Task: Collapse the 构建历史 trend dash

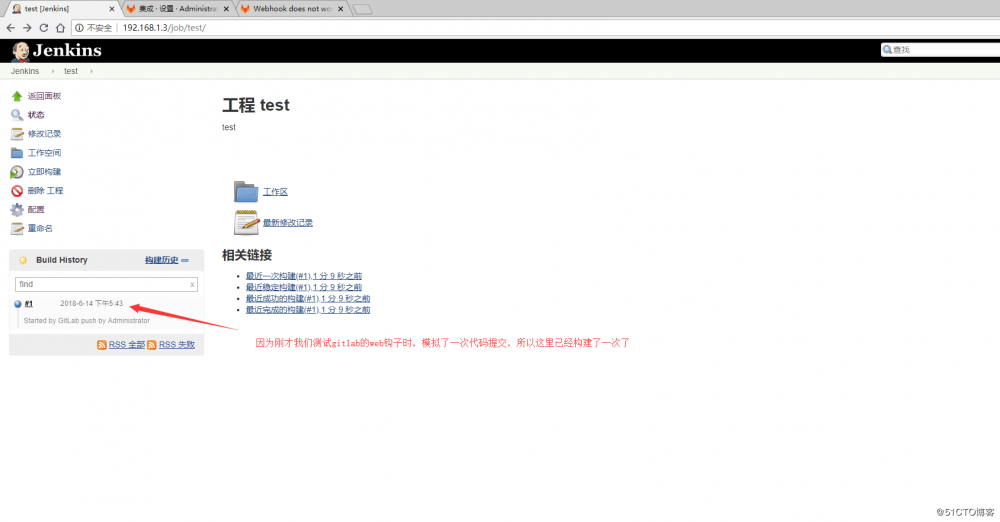Action: (x=185, y=260)
